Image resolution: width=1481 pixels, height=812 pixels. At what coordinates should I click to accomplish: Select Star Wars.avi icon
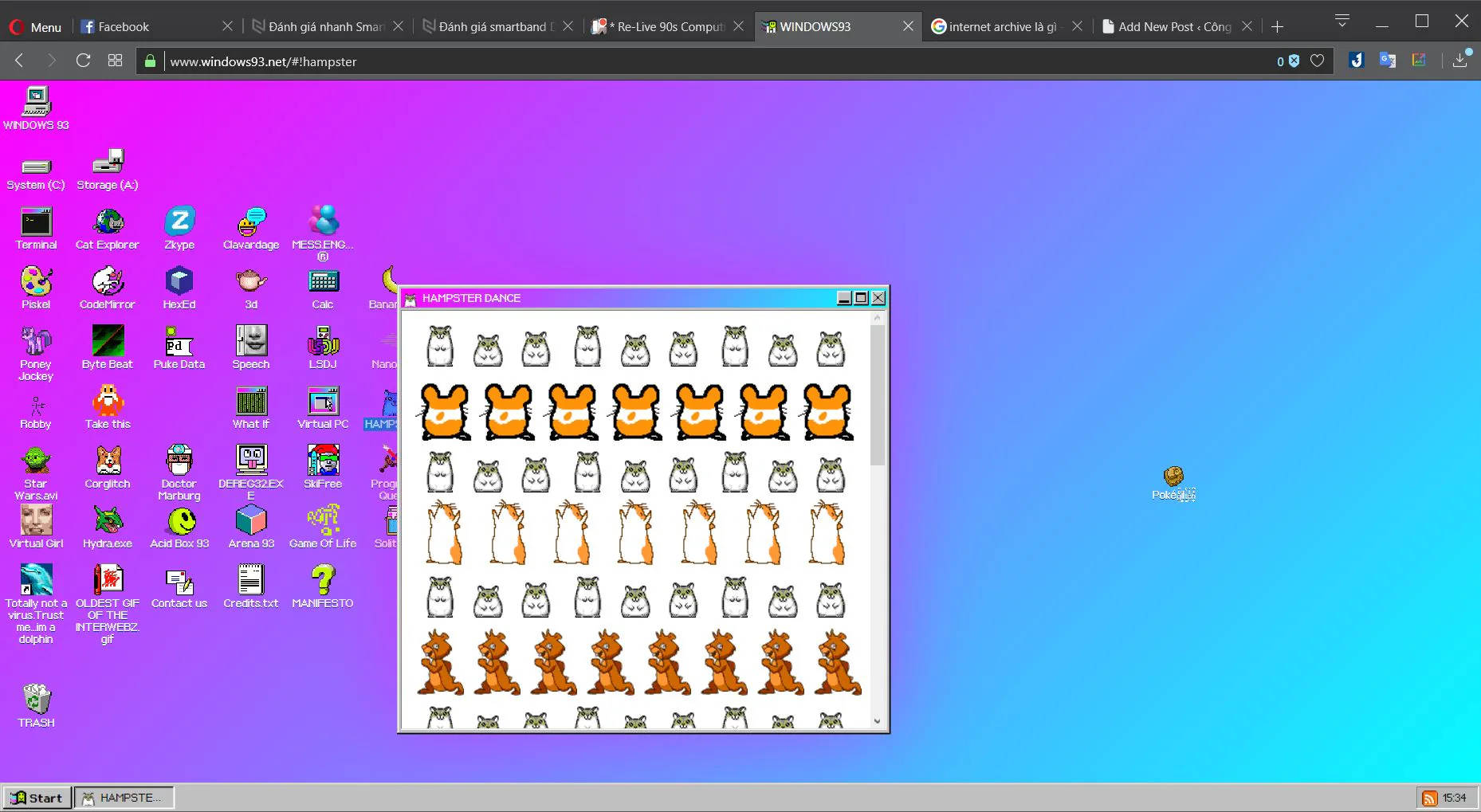[36, 473]
